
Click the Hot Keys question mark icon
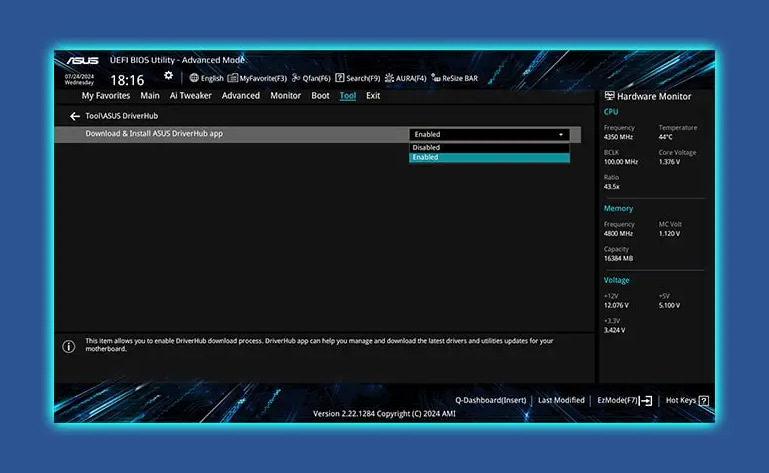703,401
